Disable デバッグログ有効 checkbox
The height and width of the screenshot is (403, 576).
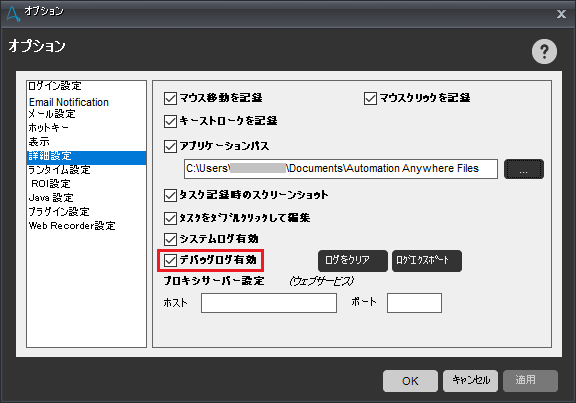[170, 260]
